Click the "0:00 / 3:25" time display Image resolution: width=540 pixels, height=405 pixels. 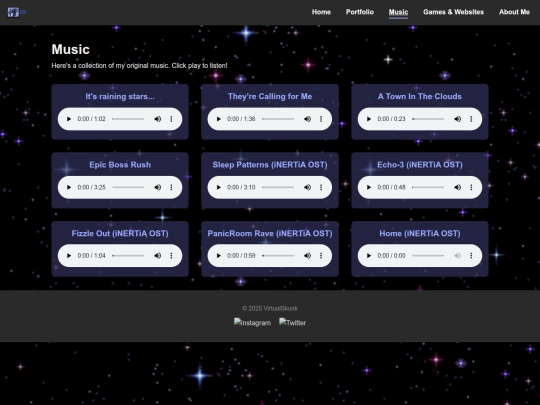92,187
